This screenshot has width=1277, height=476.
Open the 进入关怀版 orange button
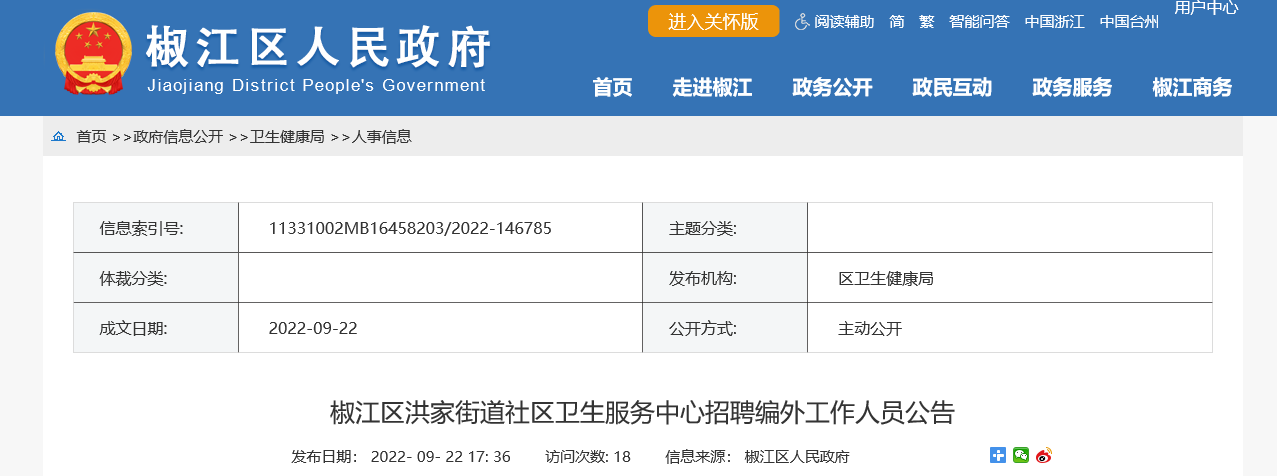[713, 21]
